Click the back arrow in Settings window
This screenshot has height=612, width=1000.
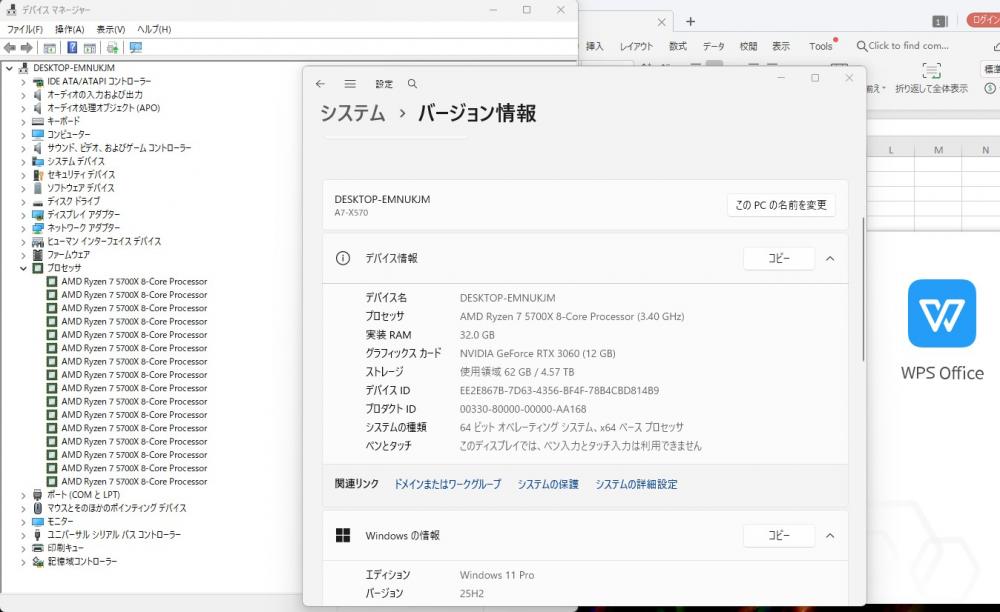coord(320,84)
